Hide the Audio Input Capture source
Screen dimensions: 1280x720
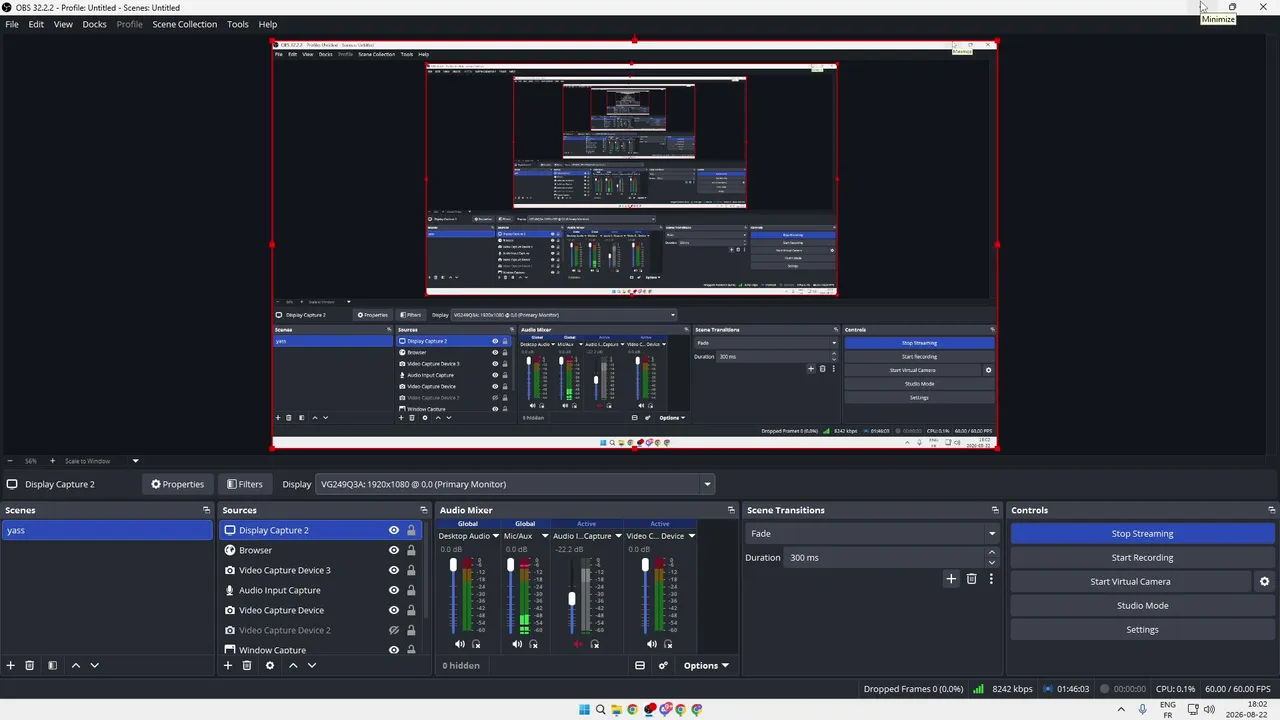coord(394,590)
